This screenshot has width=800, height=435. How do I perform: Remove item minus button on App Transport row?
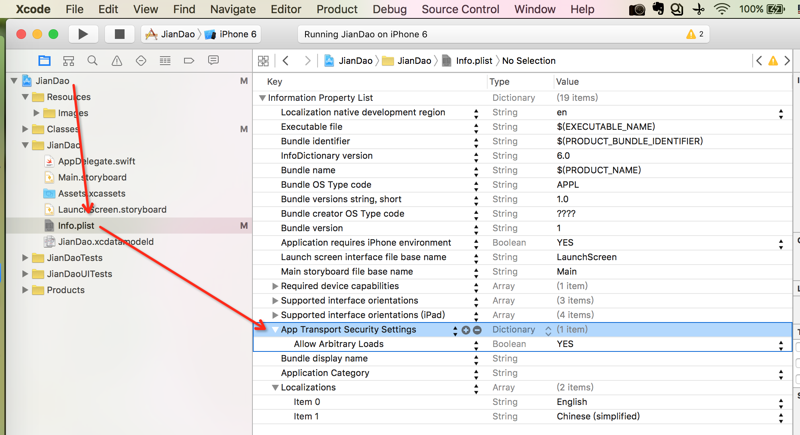477,330
